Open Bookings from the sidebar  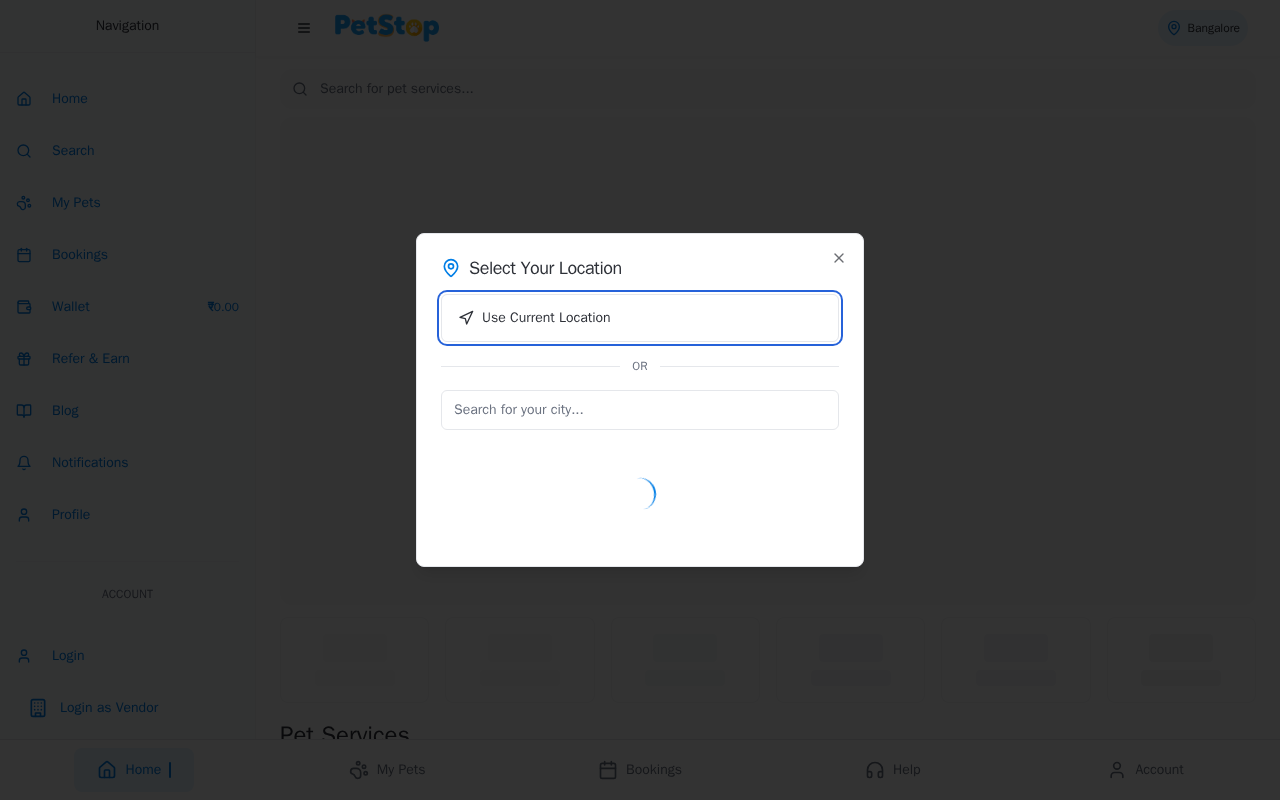click(79, 255)
